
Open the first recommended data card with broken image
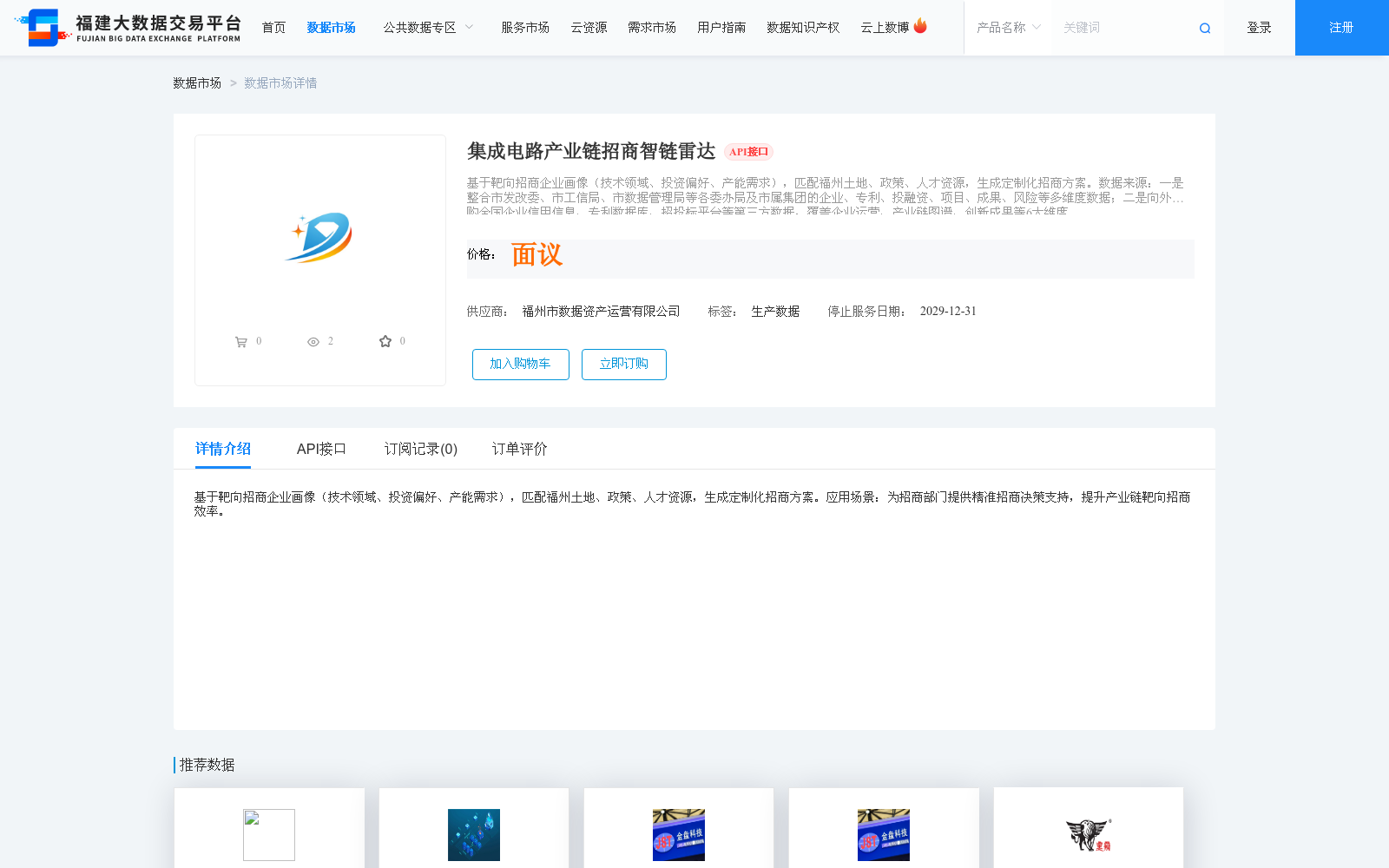pyautogui.click(x=269, y=828)
